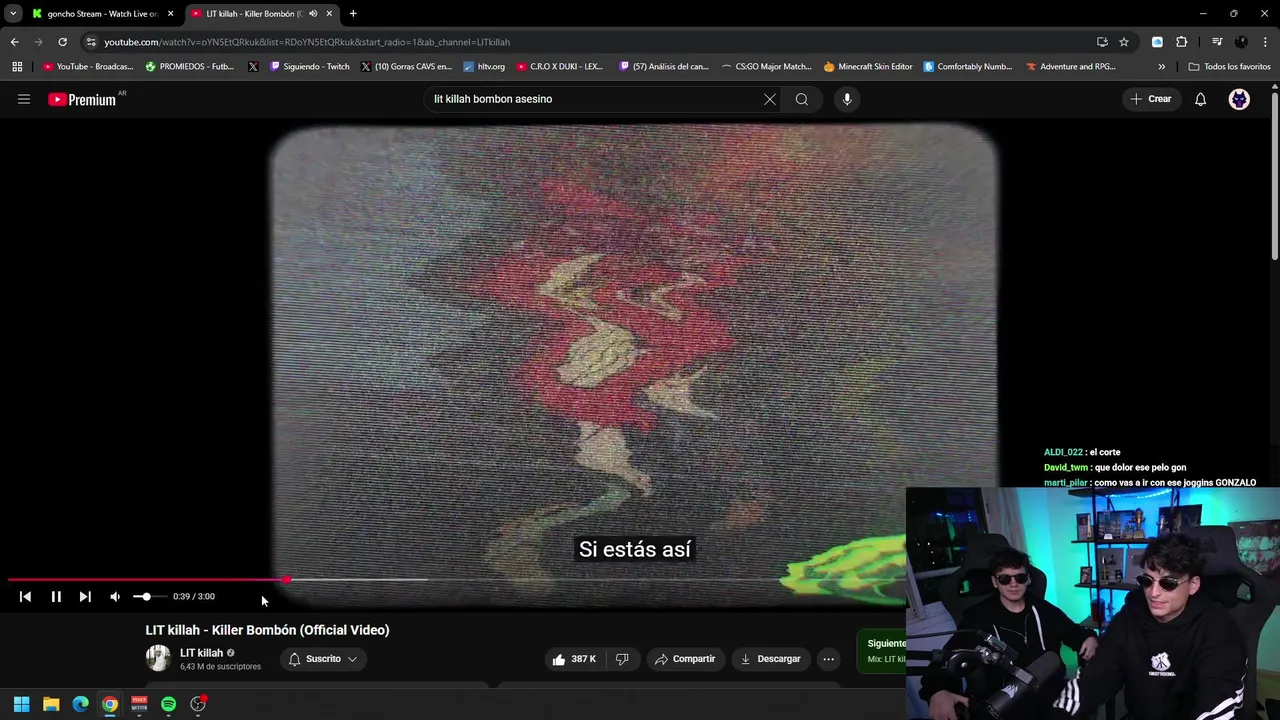Start voice search with the microphone icon
The image size is (1280, 720).
point(847,99)
